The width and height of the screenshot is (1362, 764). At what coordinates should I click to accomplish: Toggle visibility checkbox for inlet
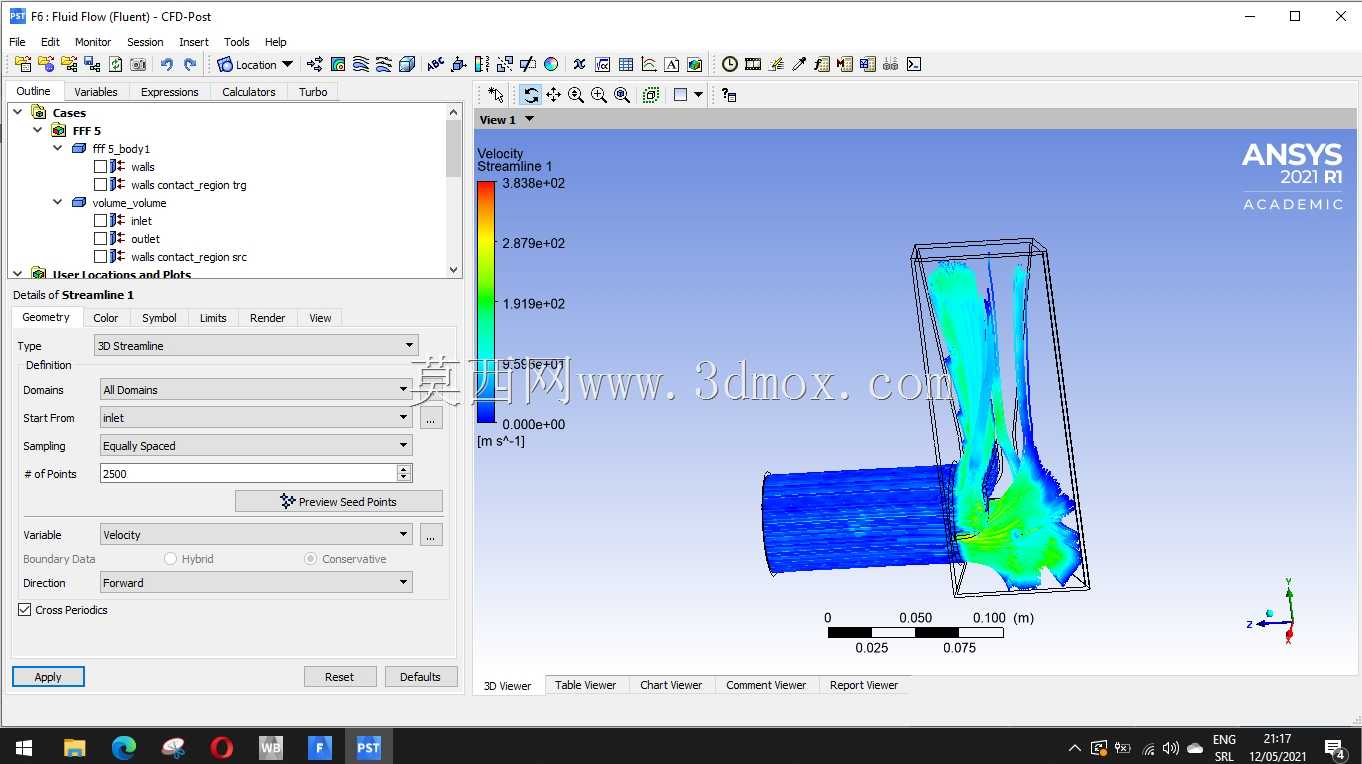click(100, 221)
